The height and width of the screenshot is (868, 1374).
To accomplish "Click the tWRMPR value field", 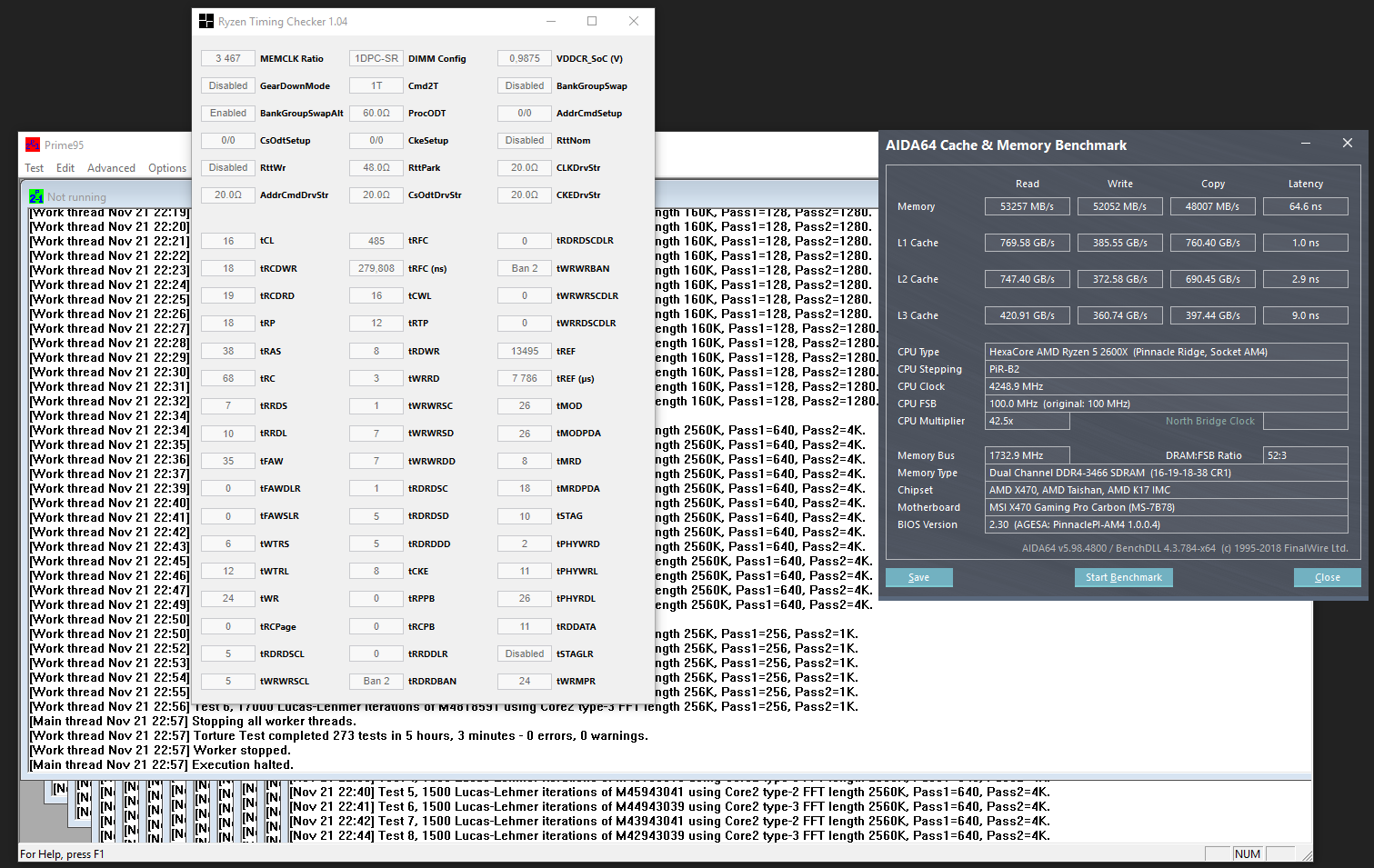I will pos(525,681).
